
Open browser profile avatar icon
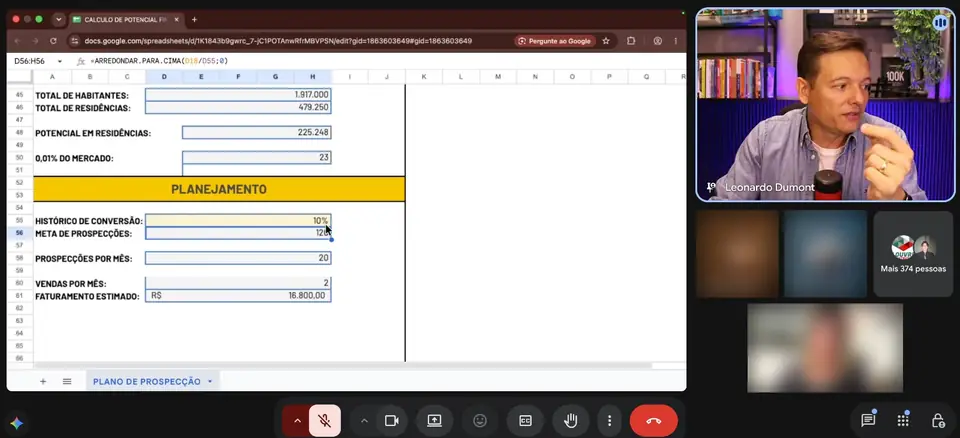(x=658, y=41)
